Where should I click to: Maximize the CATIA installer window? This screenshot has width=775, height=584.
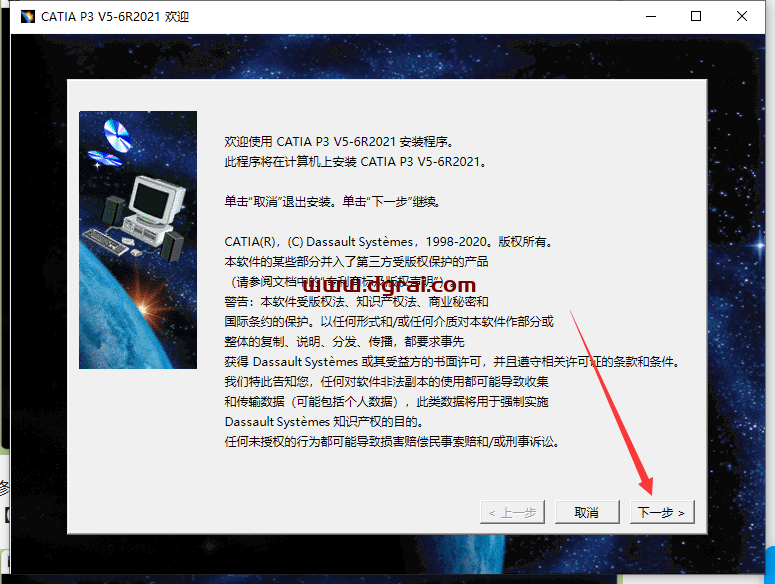(x=696, y=16)
